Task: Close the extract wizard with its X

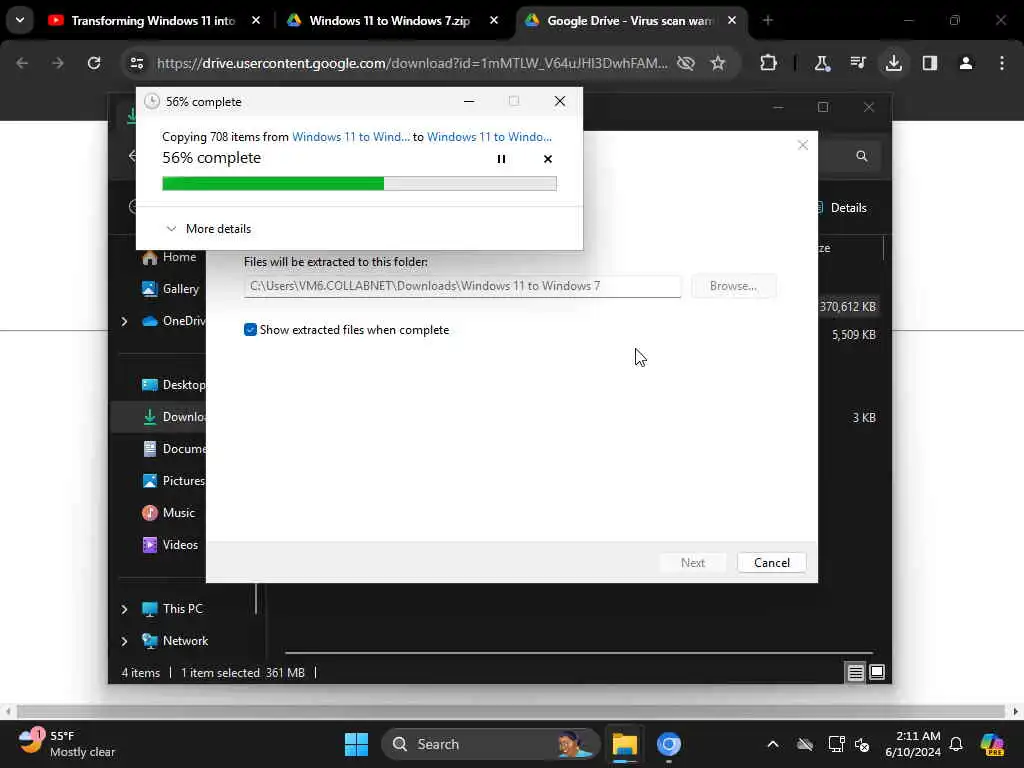Action: point(803,145)
